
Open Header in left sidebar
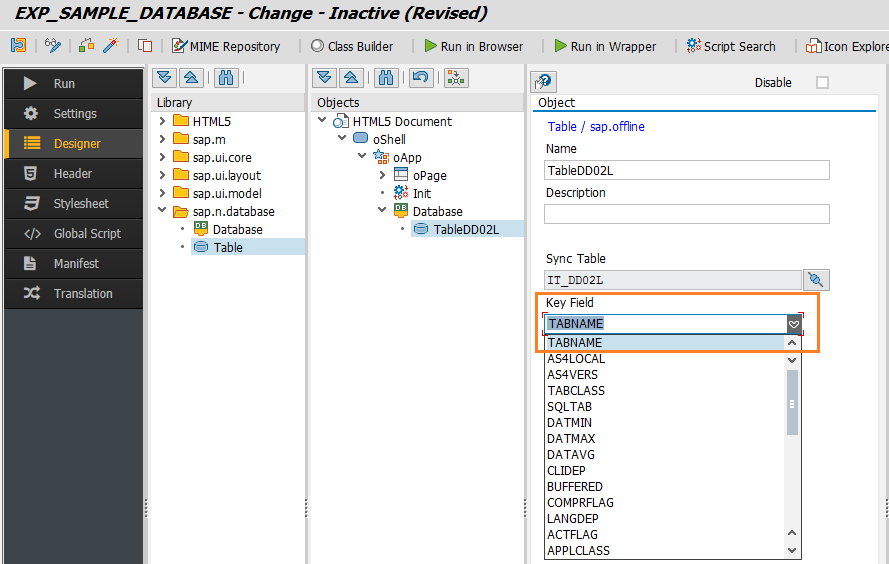point(74,173)
